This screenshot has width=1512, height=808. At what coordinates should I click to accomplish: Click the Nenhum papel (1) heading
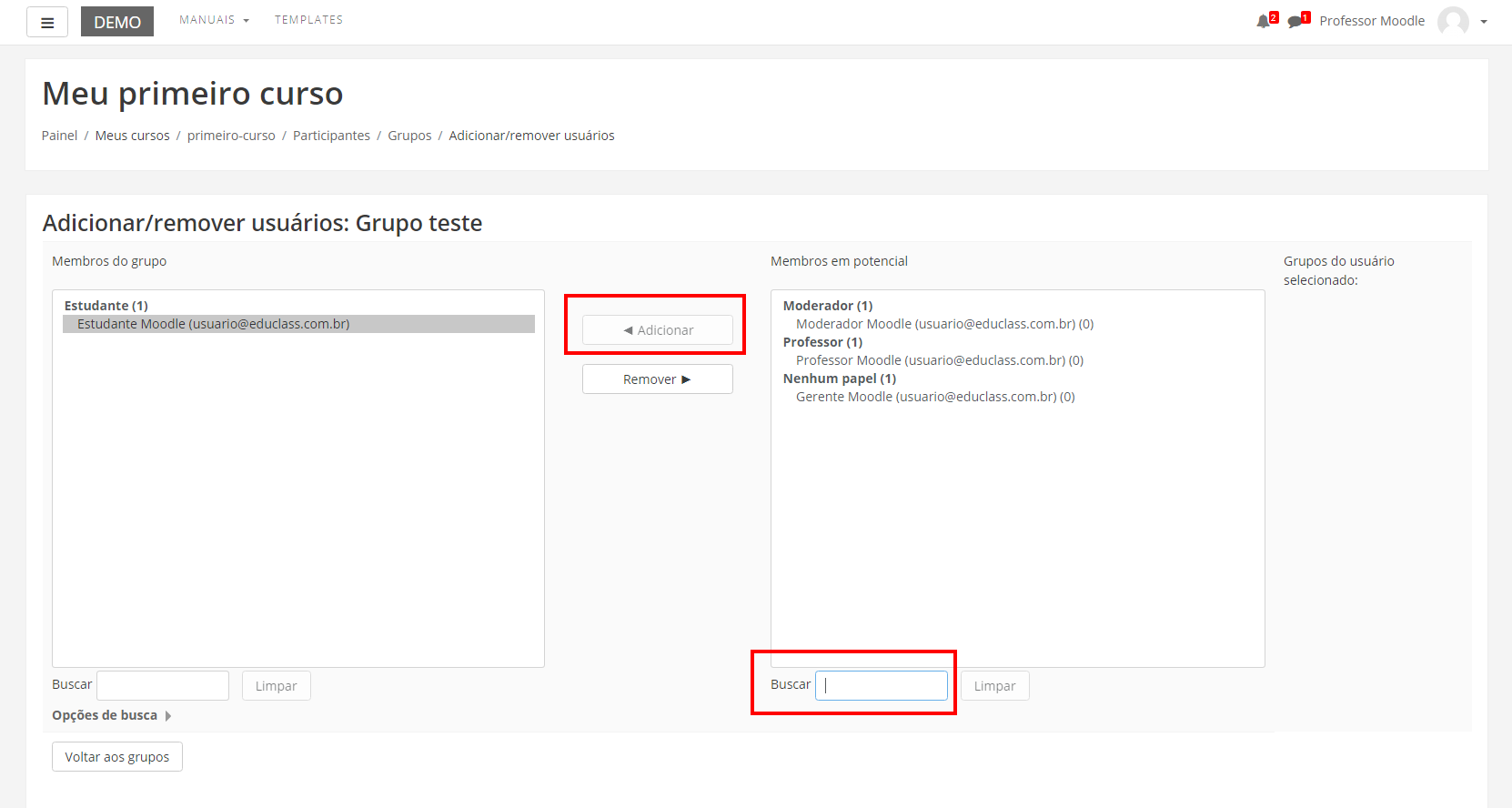pyautogui.click(x=840, y=379)
